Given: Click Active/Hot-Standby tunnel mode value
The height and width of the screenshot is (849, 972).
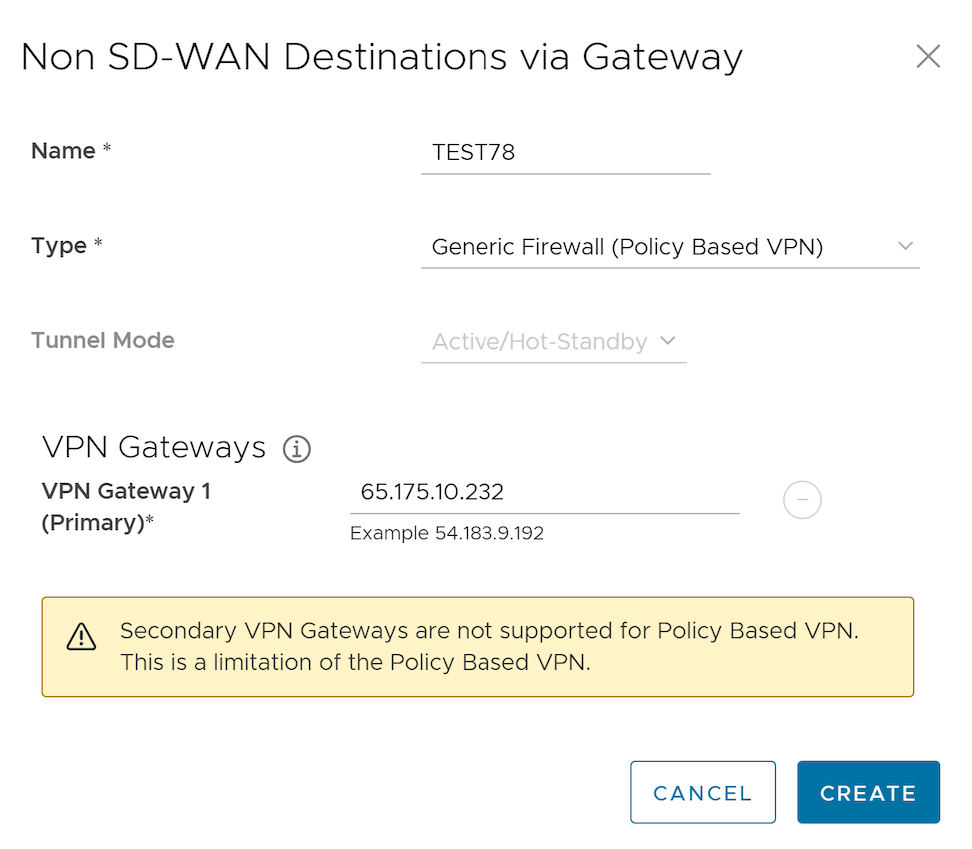Looking at the screenshot, I should point(540,342).
